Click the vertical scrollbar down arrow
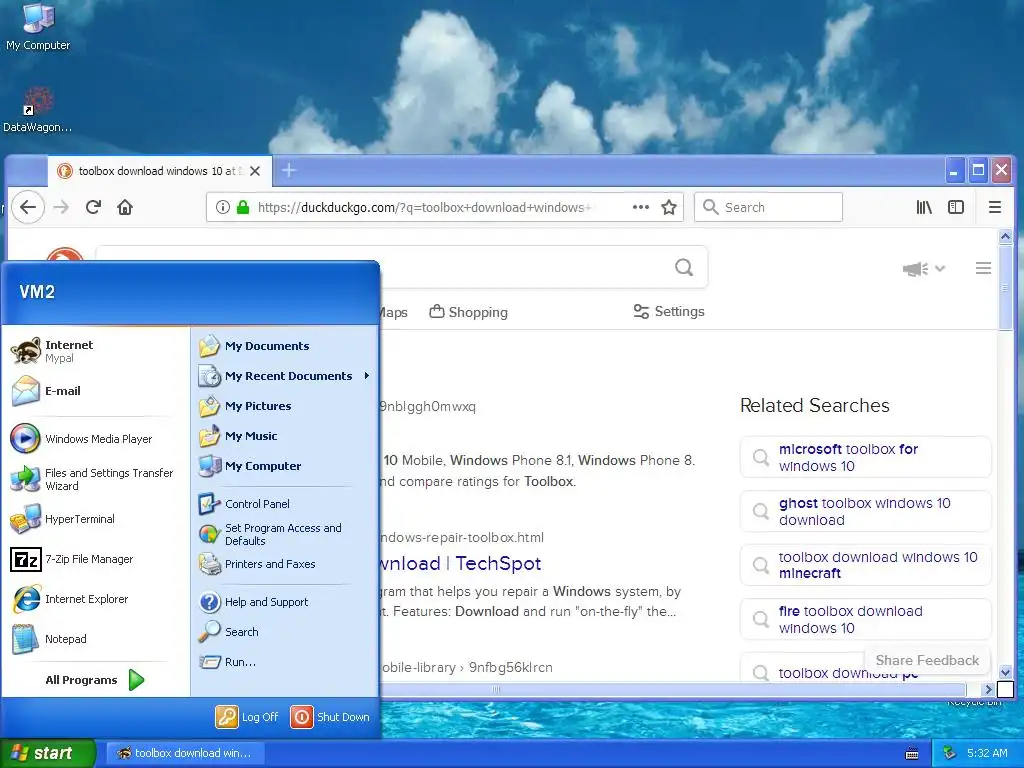The width and height of the screenshot is (1024, 768). pos(1006,672)
